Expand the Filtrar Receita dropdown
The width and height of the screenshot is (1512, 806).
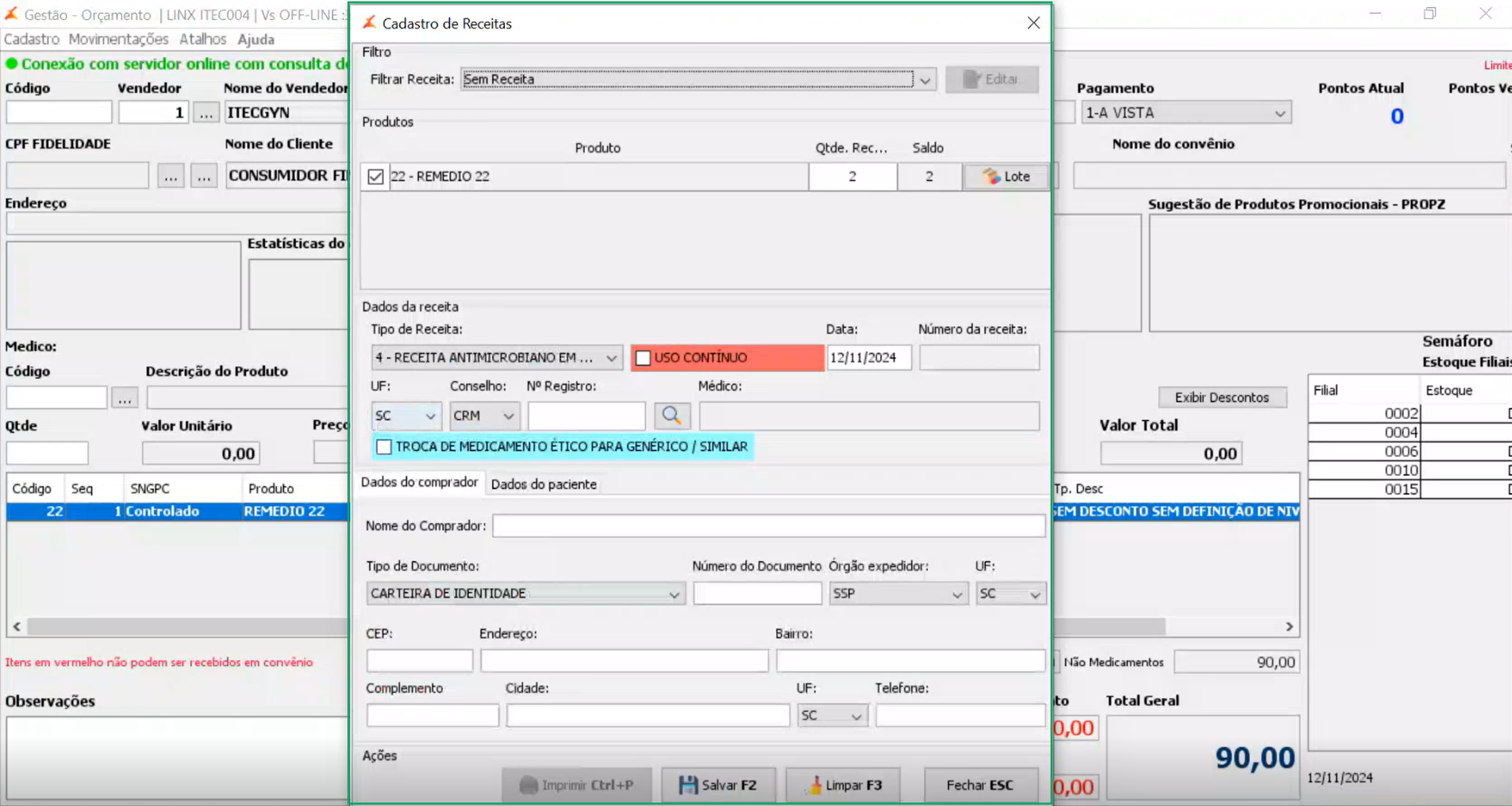point(925,80)
